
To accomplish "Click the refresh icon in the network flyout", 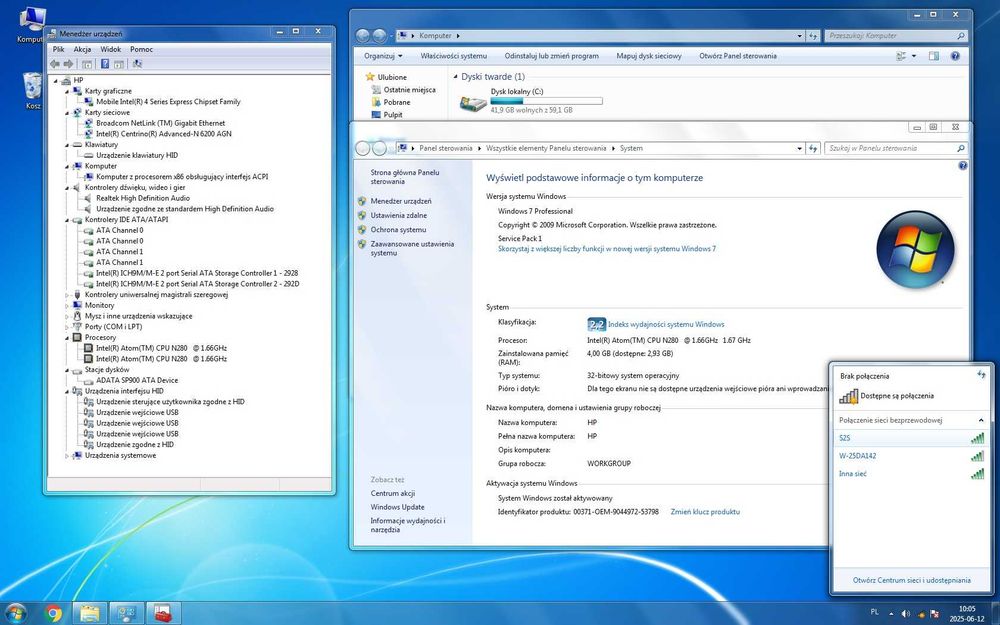I will pyautogui.click(x=981, y=375).
